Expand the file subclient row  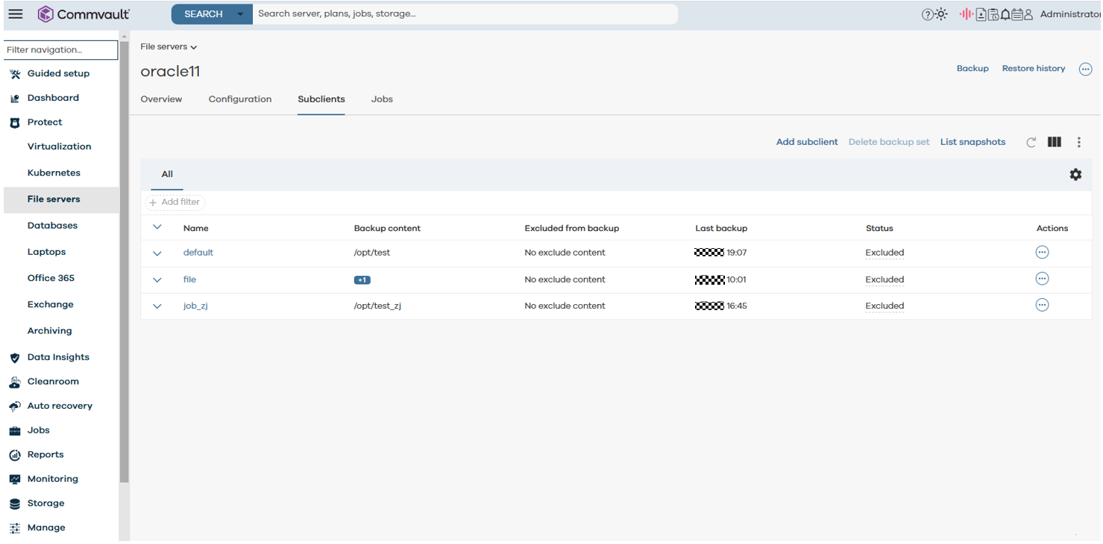point(157,280)
